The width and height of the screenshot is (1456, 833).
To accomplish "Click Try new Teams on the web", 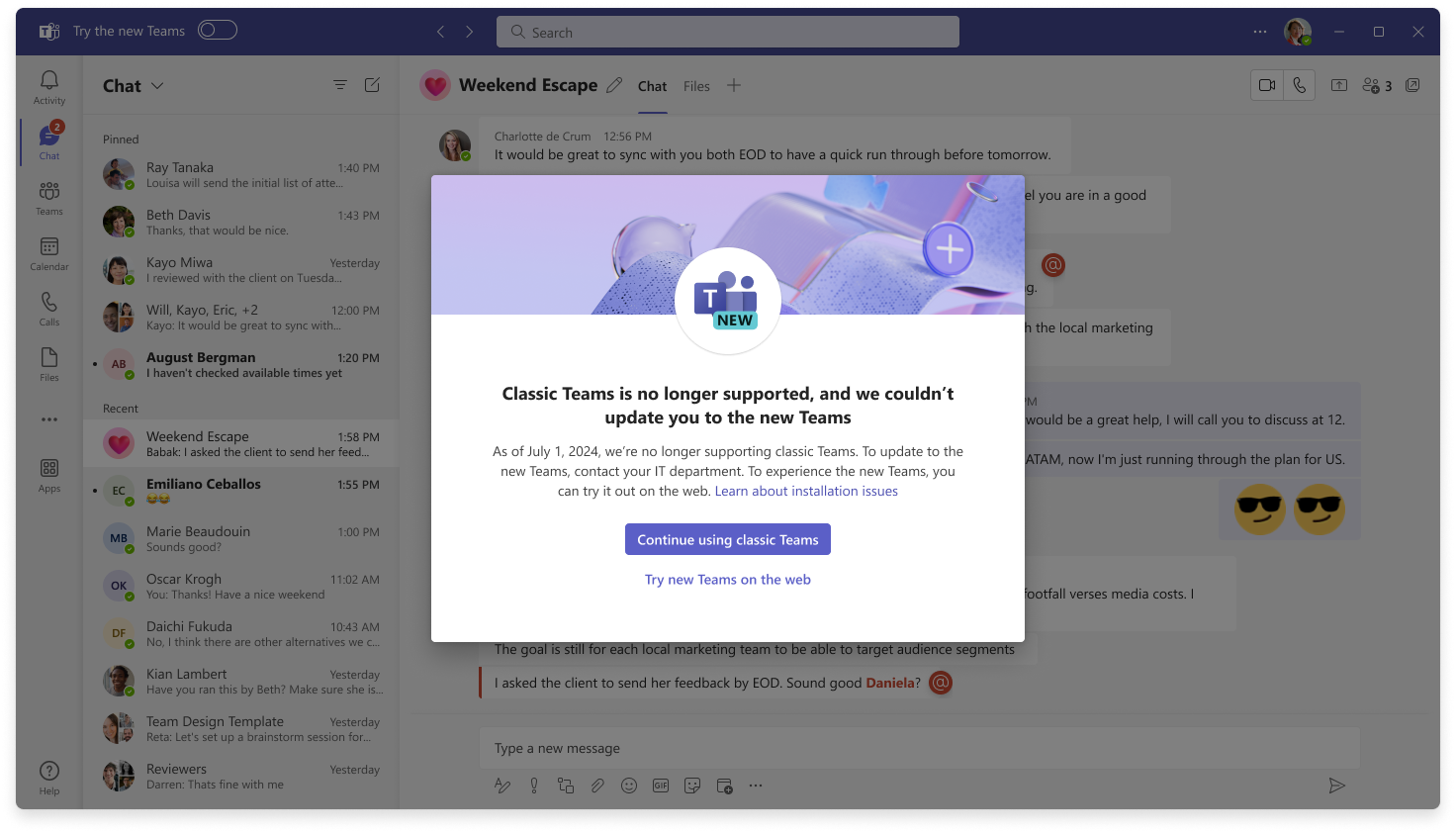I will coord(727,580).
